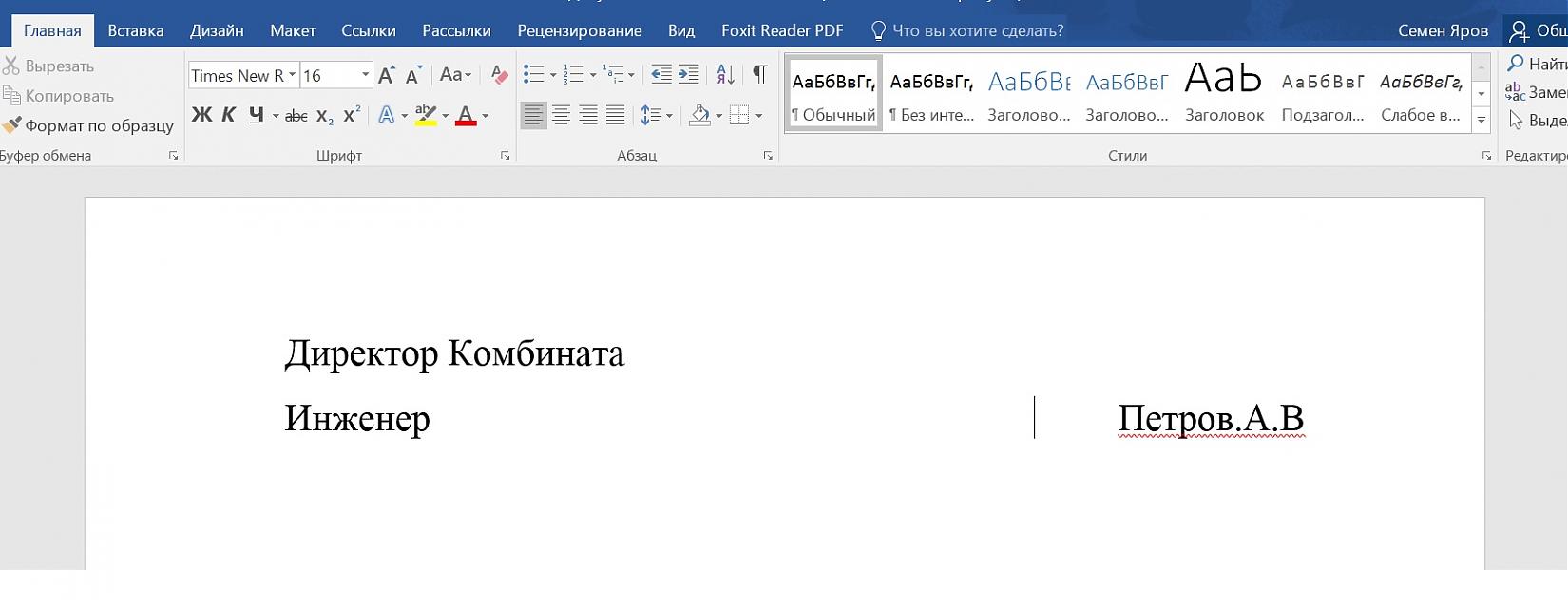The image size is (1568, 607).
Task: Toggle paragraph marks display (¶)
Action: [760, 75]
